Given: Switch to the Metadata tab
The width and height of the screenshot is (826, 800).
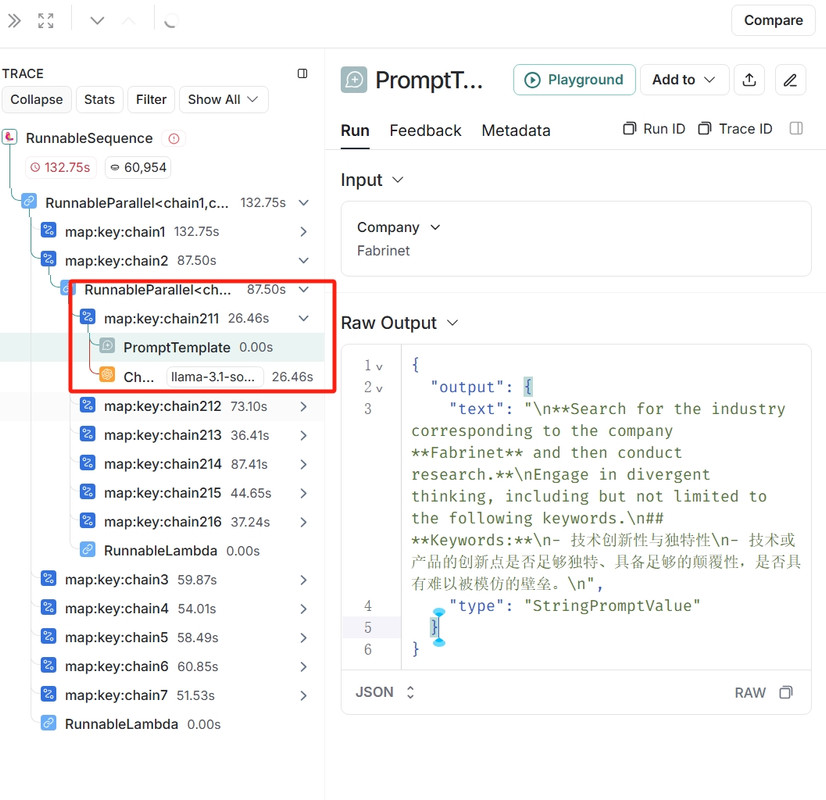Looking at the screenshot, I should pos(516,130).
